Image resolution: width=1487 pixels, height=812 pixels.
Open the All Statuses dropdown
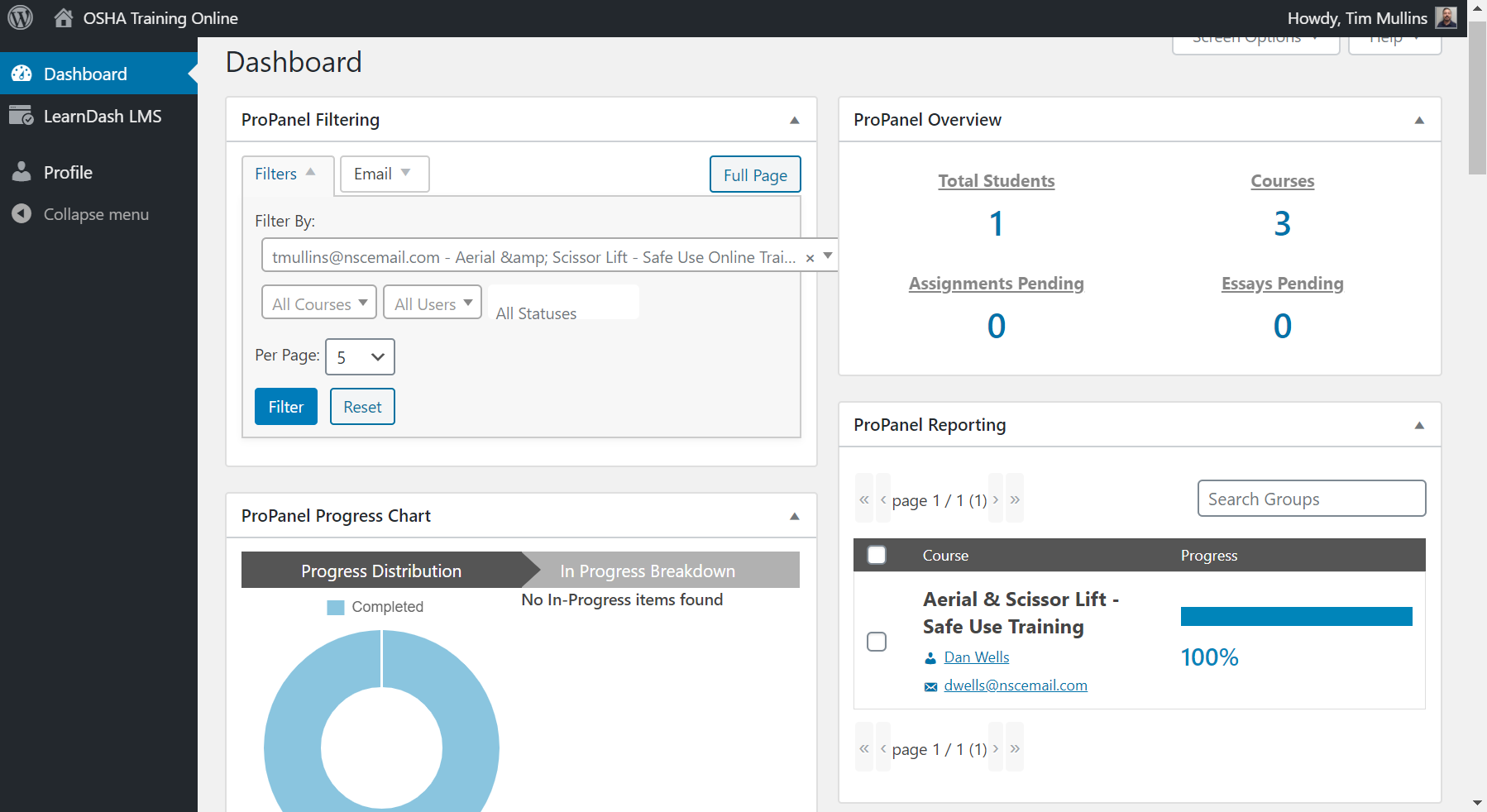coord(563,303)
